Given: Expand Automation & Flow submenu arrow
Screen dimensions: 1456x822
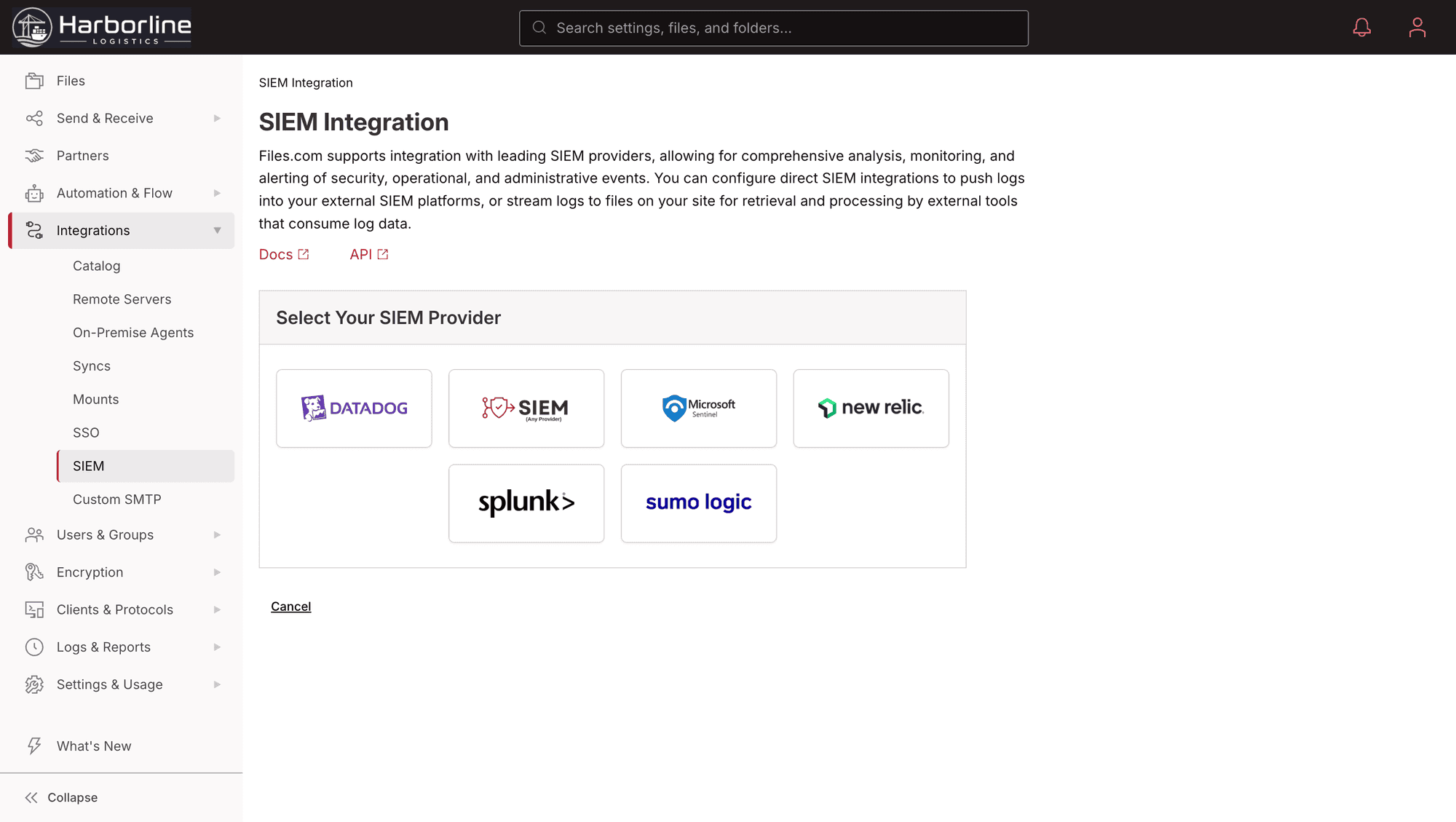Looking at the screenshot, I should 217,193.
